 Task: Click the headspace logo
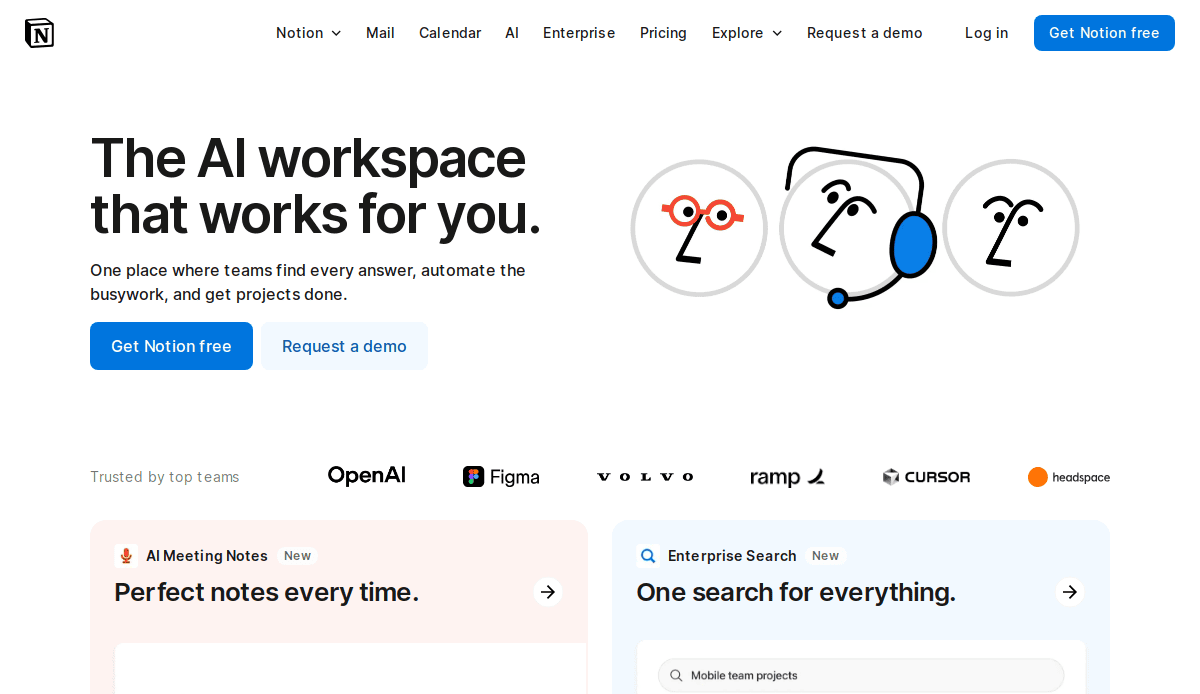[1068, 477]
